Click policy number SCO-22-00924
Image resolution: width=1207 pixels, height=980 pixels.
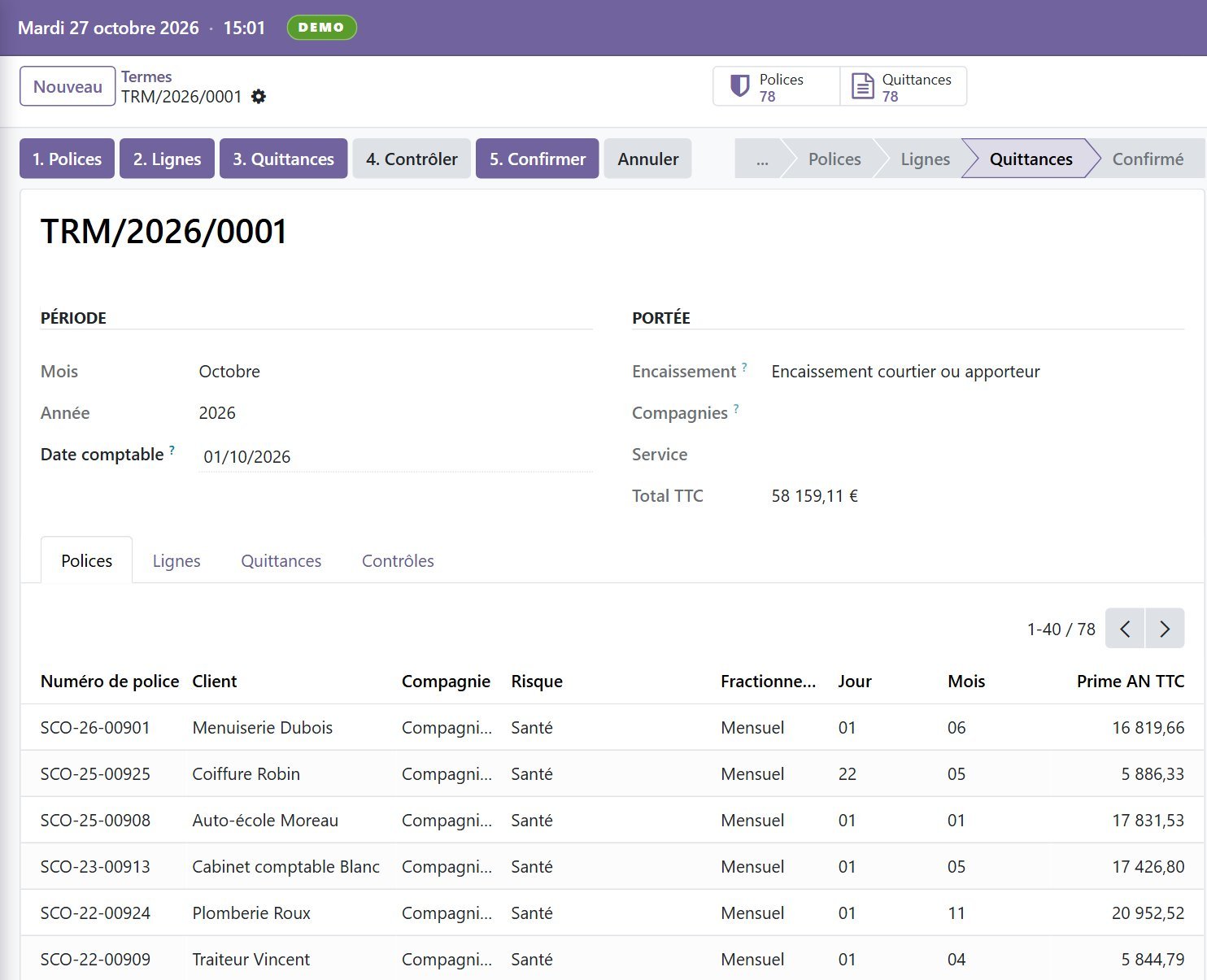(95, 912)
